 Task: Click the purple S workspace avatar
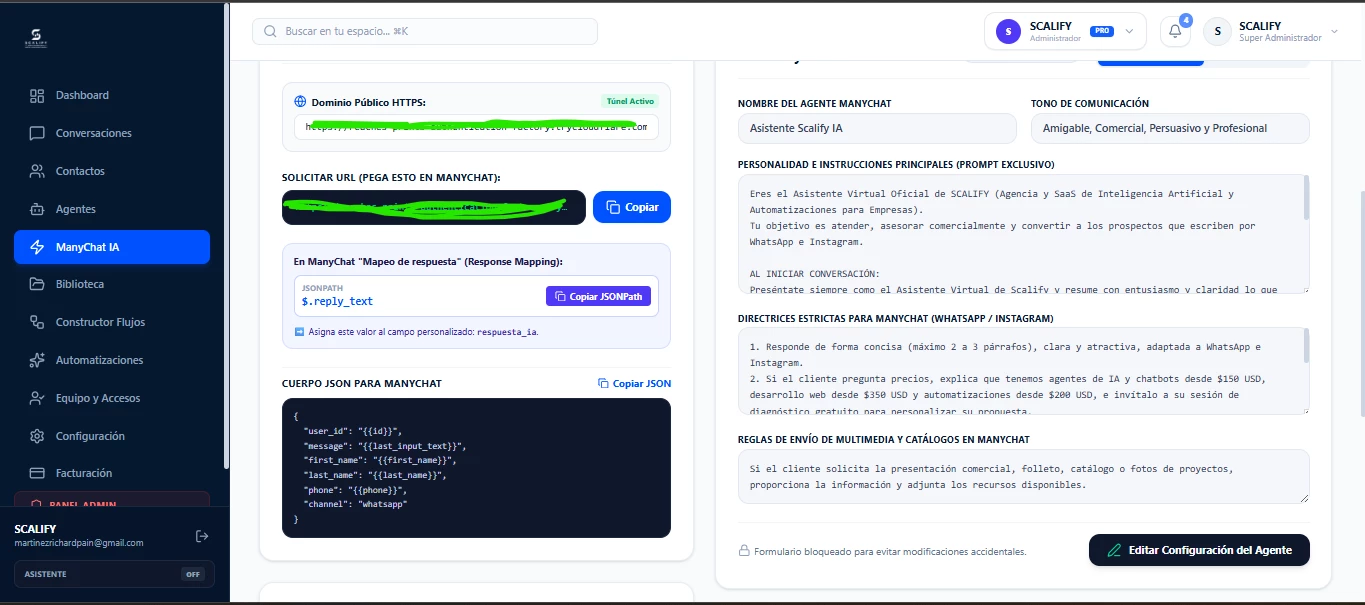tap(1008, 32)
